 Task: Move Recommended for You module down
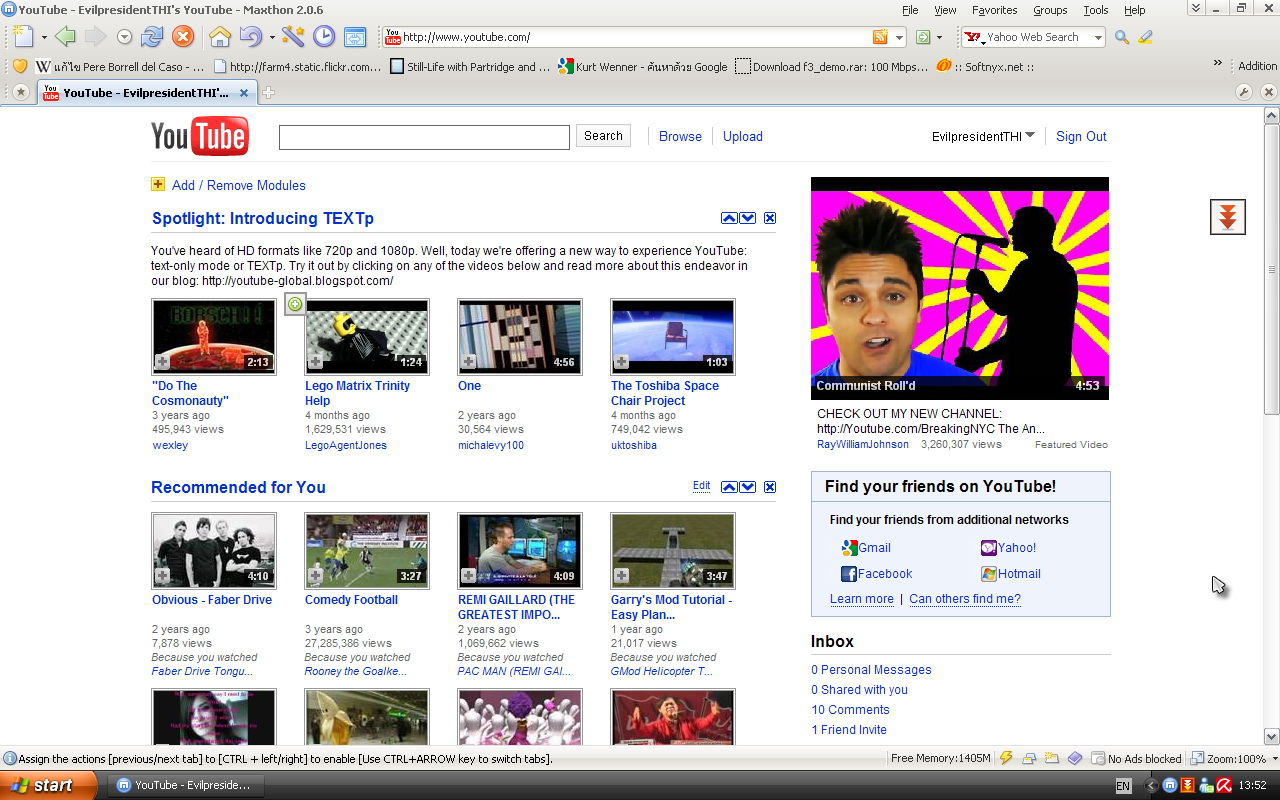click(x=747, y=487)
